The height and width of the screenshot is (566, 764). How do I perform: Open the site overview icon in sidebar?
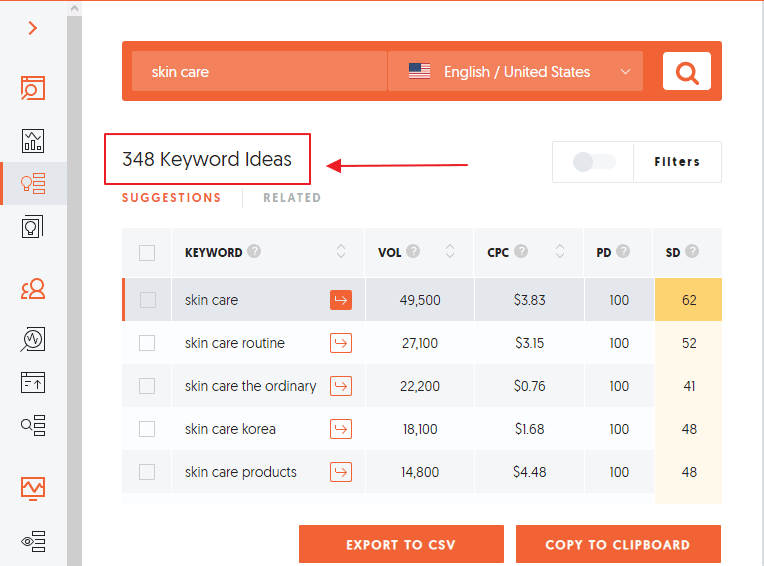pos(33,88)
